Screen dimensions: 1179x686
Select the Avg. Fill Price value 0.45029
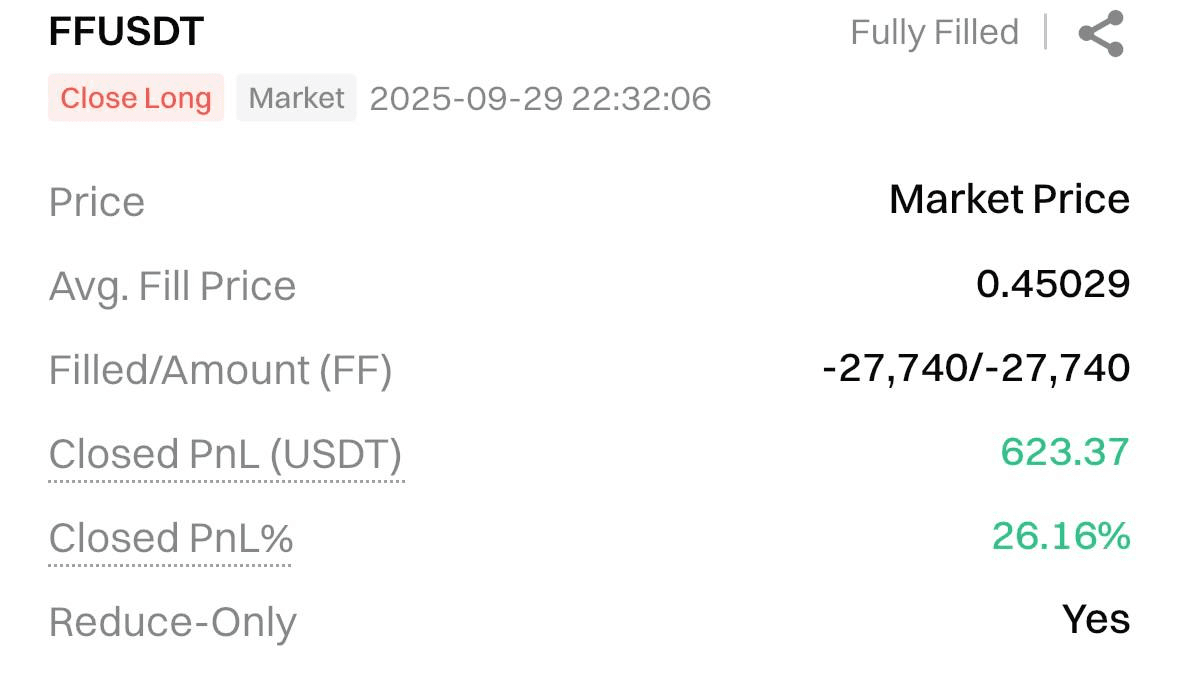pyautogui.click(x=1053, y=284)
